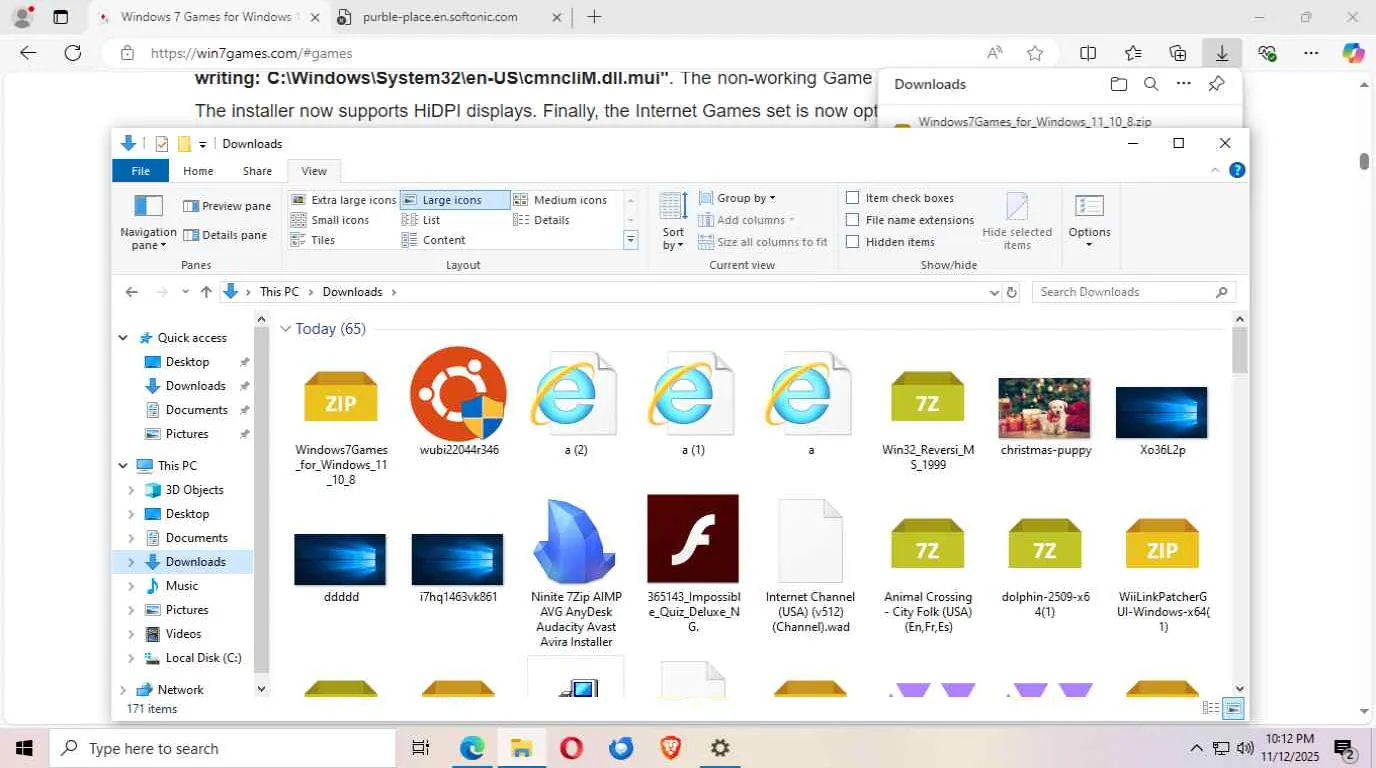
Task: Click the Explorer Up one level arrow
Action: 206,292
